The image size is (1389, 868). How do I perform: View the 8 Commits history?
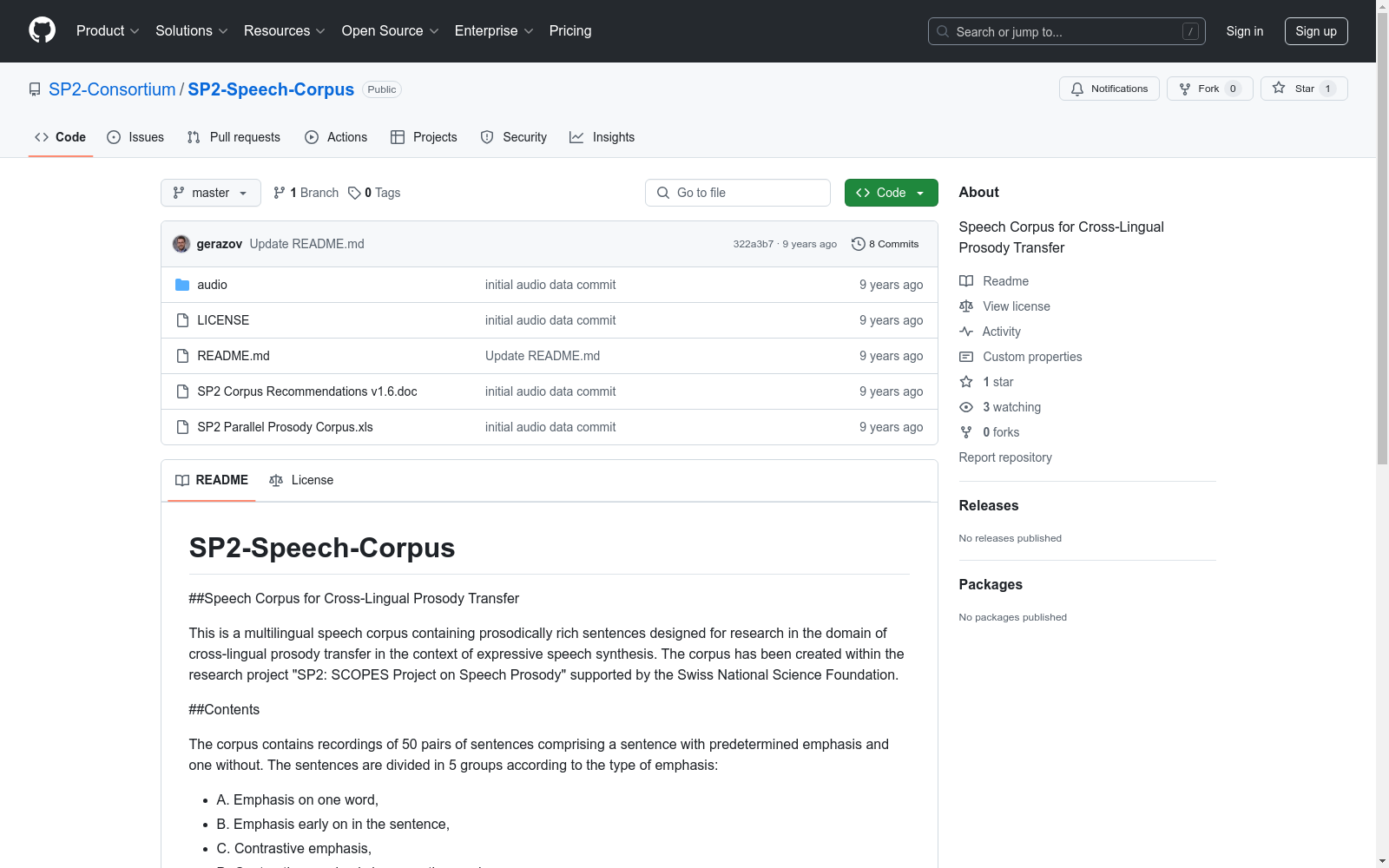(x=885, y=244)
